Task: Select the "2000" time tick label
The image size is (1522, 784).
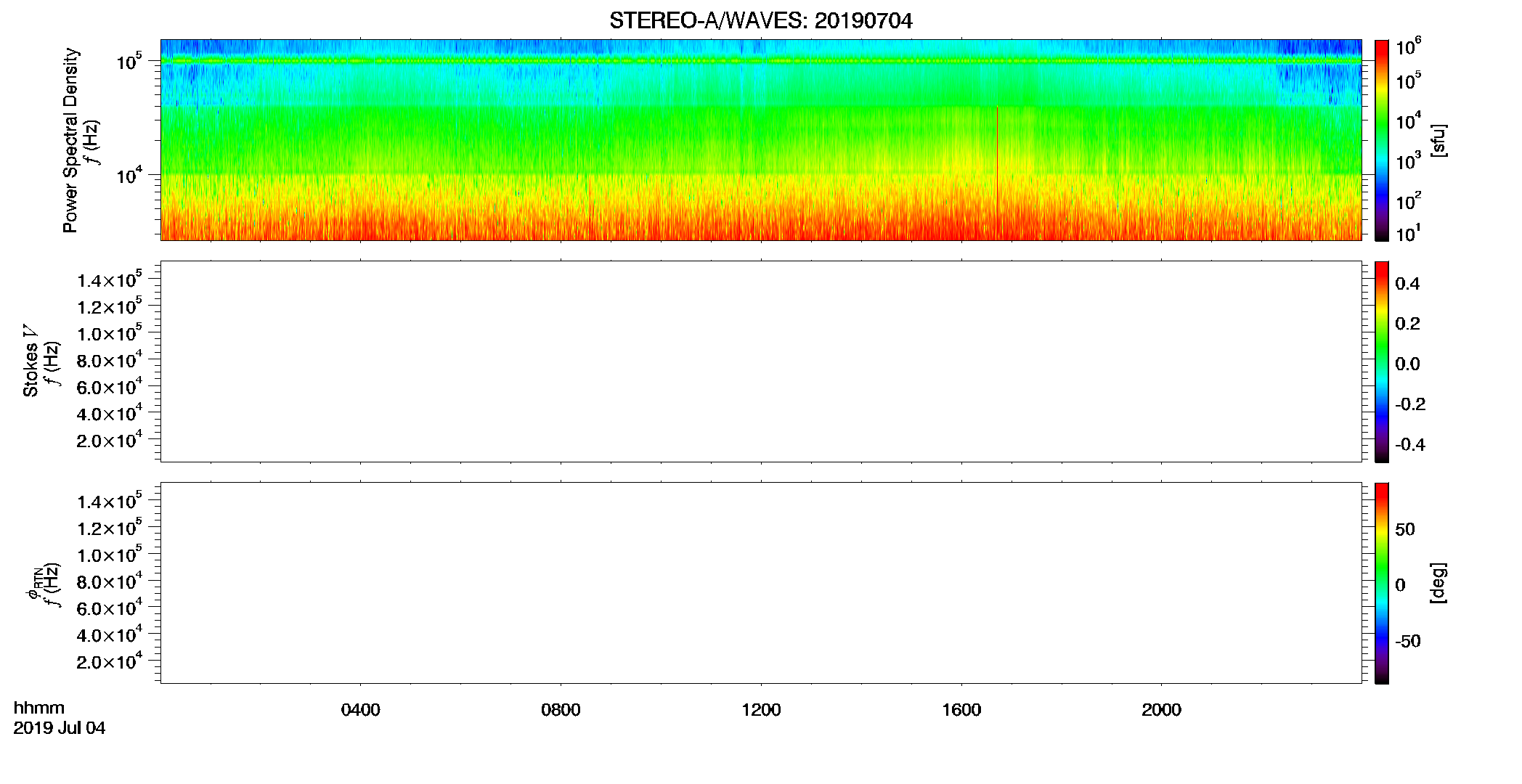Action: [x=1161, y=710]
